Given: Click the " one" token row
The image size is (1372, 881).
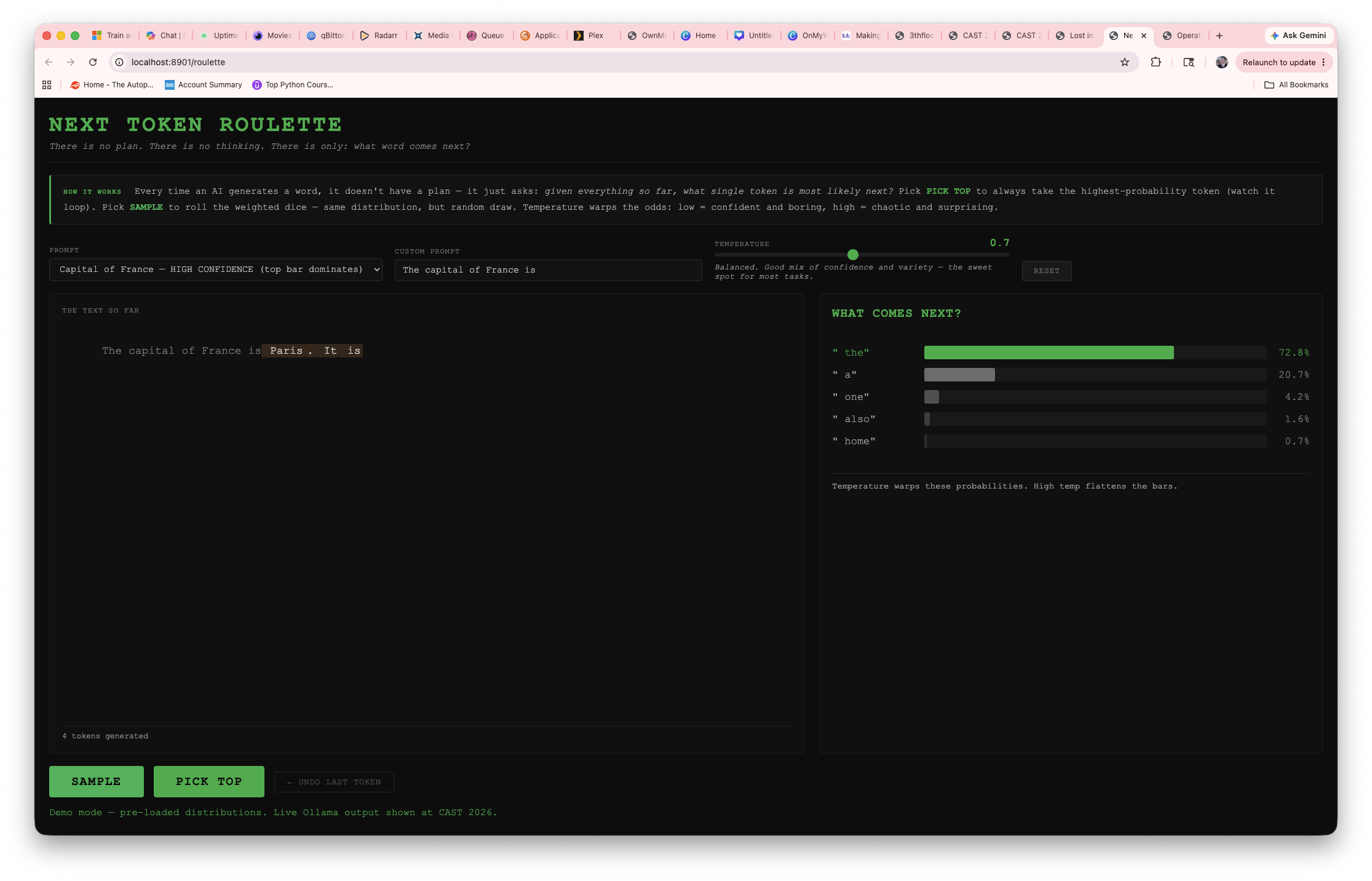Looking at the screenshot, I should 1071,397.
